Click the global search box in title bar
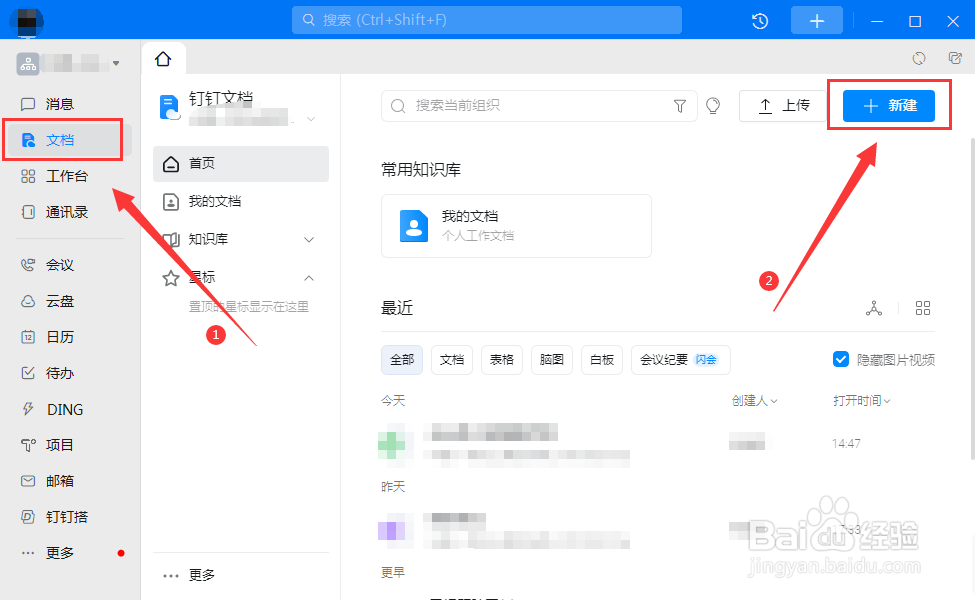Screen dimensions: 975x600 pyautogui.click(x=487, y=20)
